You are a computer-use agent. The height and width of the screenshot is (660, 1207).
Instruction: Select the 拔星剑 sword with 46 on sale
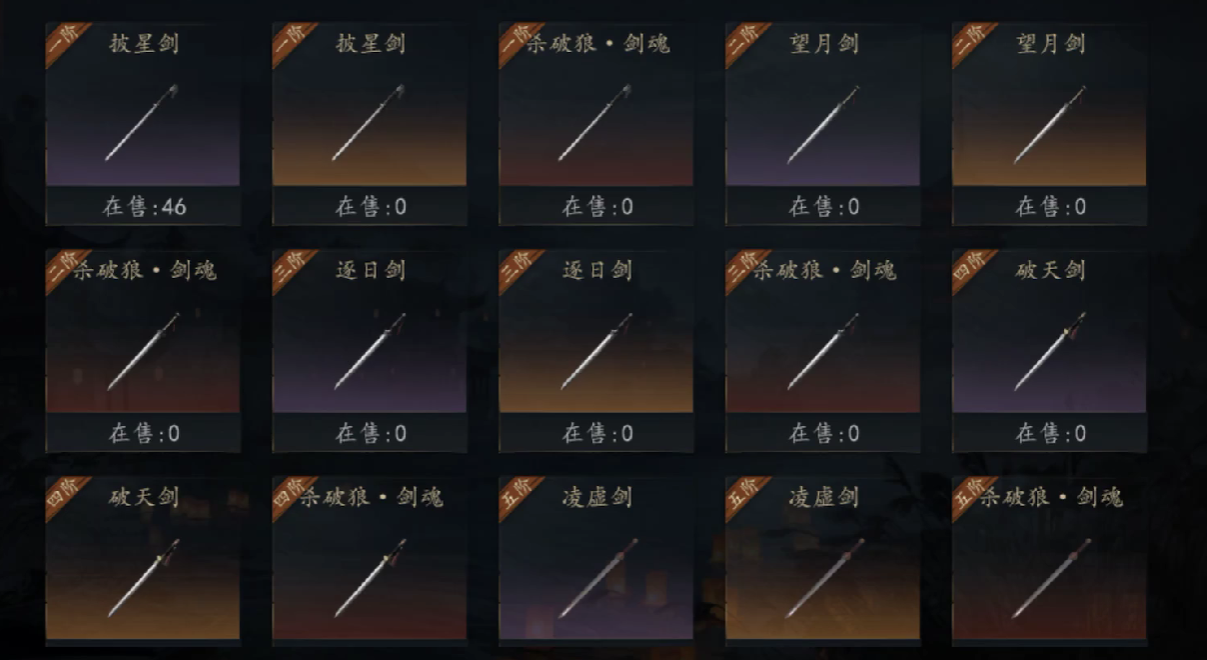(x=142, y=124)
